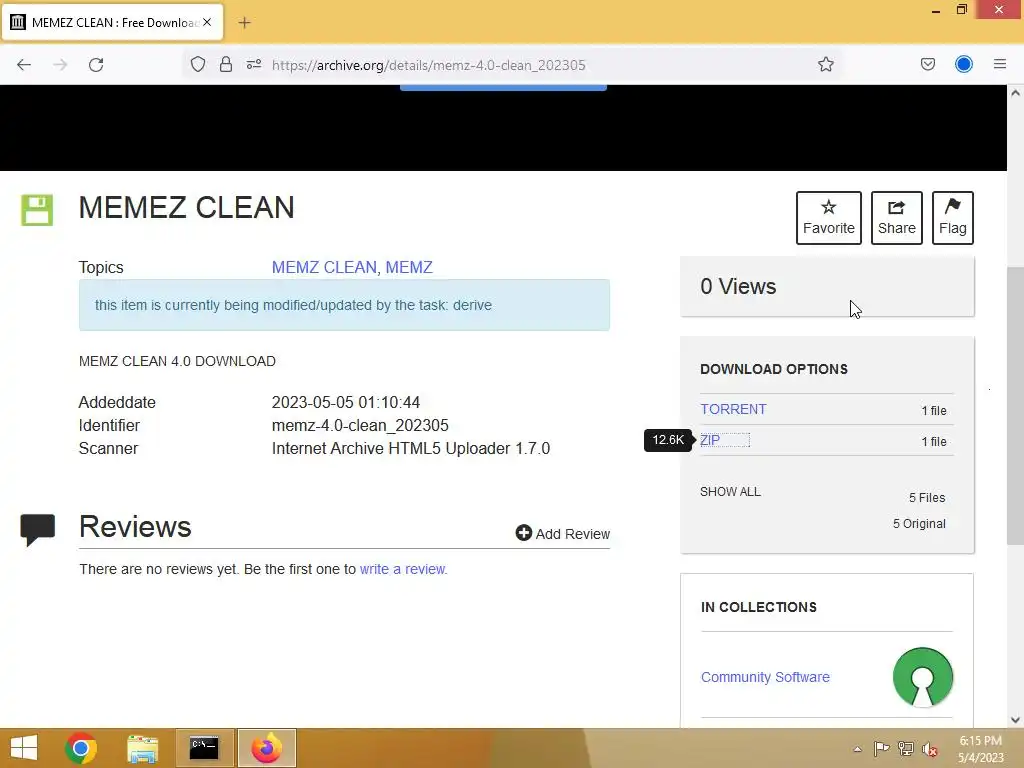The width and height of the screenshot is (1024, 768).
Task: Click the Favorite button
Action: (828, 217)
